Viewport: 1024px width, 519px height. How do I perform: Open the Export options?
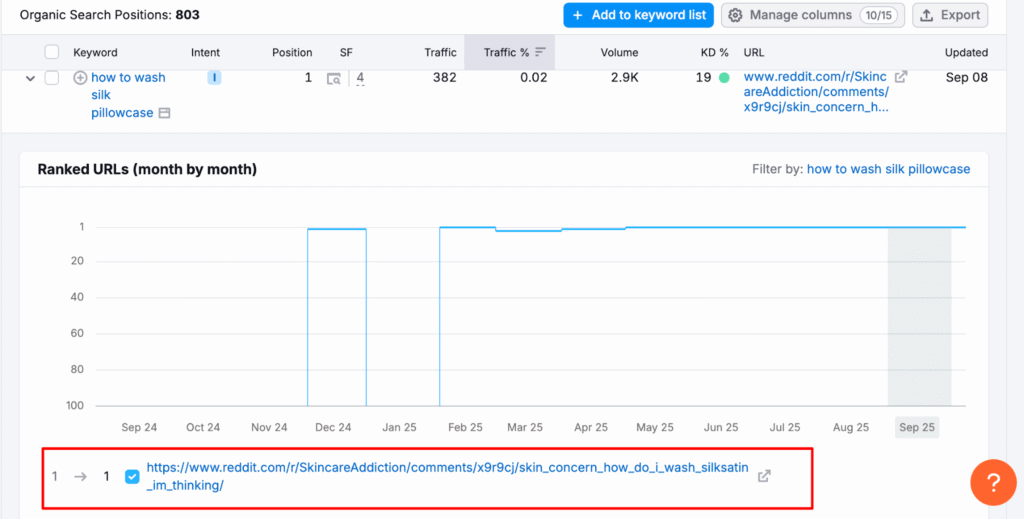click(x=950, y=15)
